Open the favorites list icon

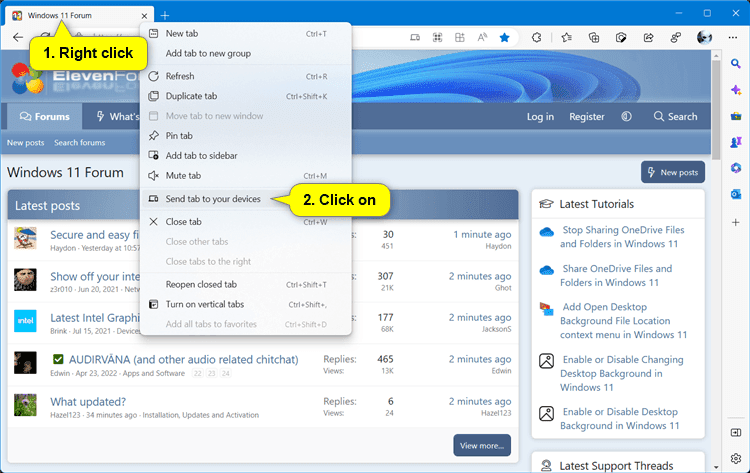click(566, 37)
